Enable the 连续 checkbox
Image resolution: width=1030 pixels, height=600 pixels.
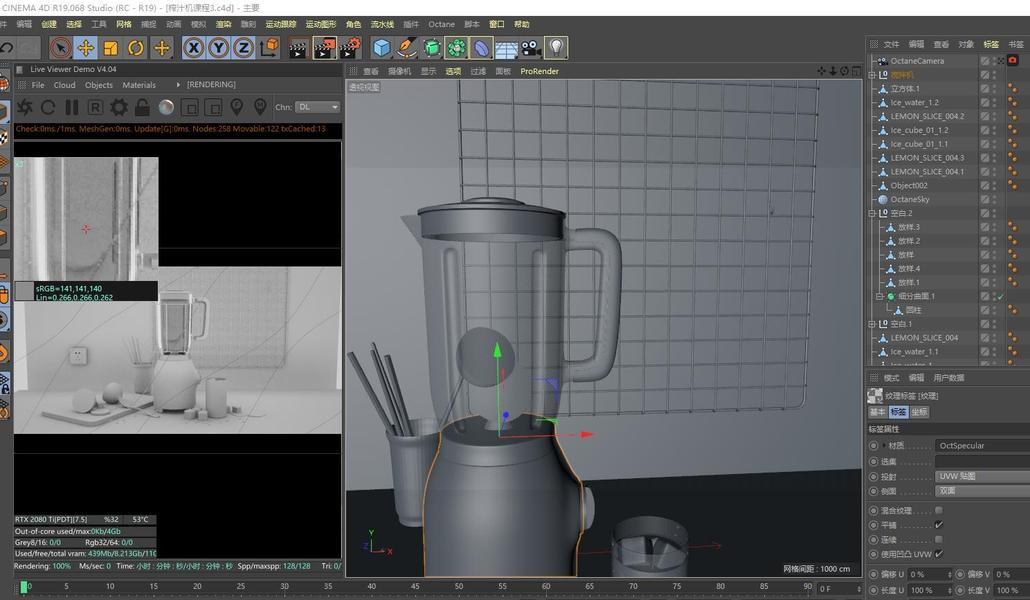939,540
